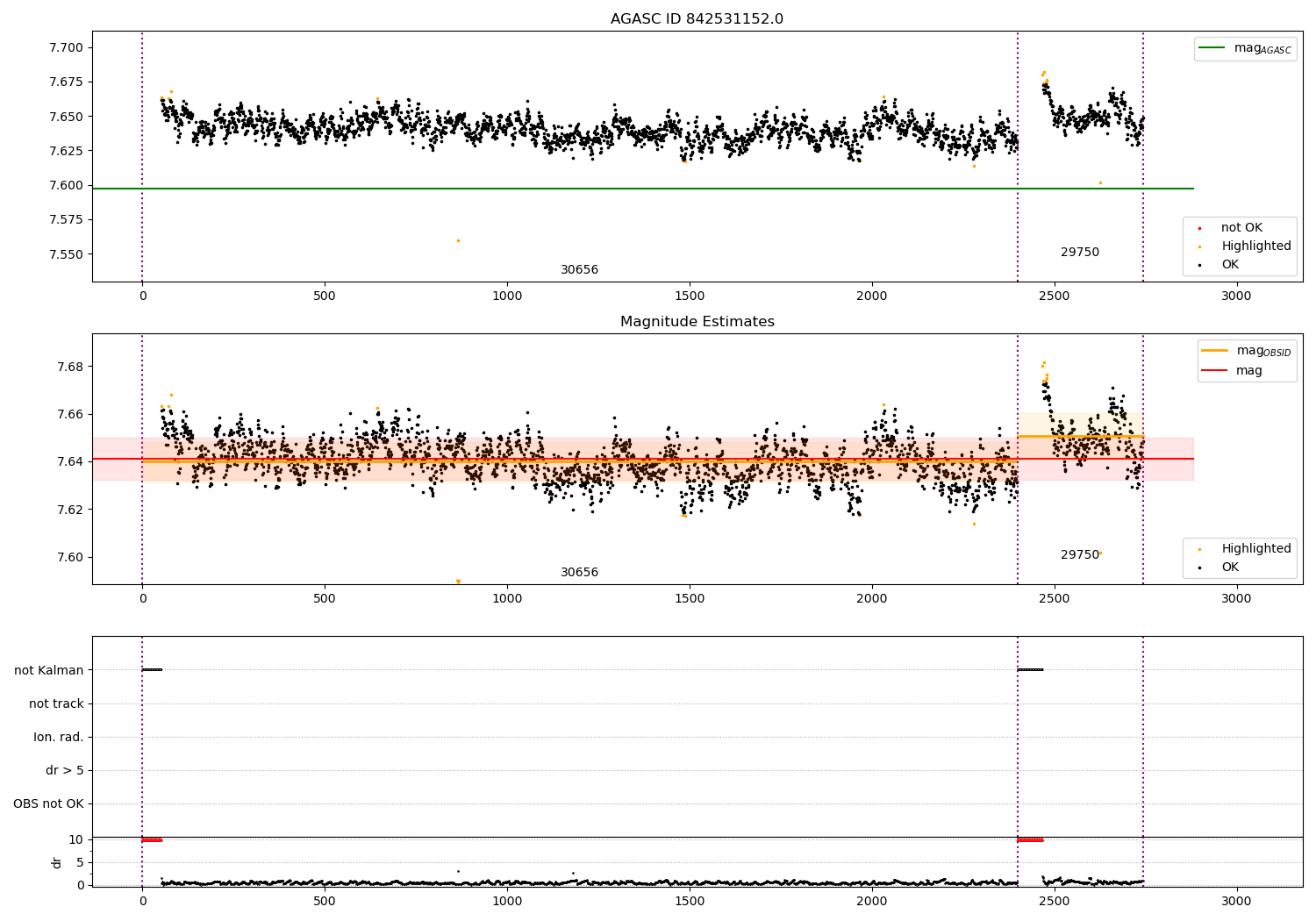The height and width of the screenshot is (921, 1316).
Task: Click the 30656 obsid label in top plot
Action: click(x=579, y=270)
